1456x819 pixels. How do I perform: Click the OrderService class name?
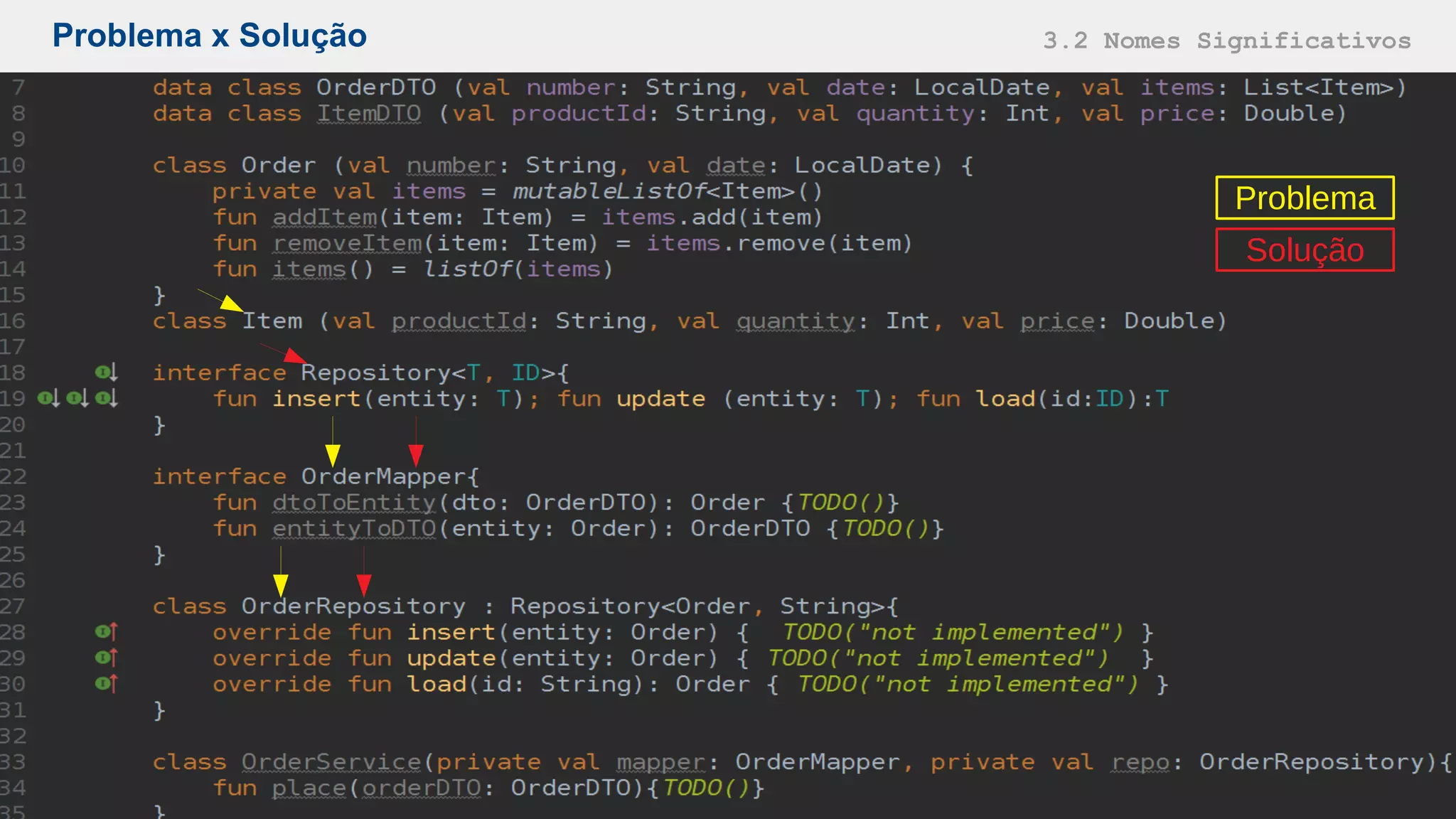point(331,762)
